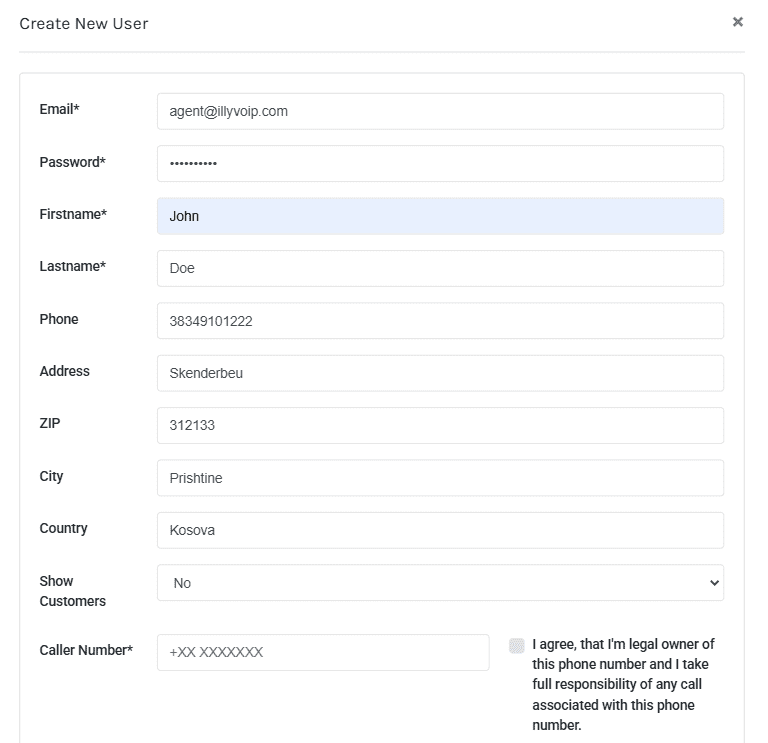Focus the Password input field
The height and width of the screenshot is (743, 768).
tap(440, 164)
